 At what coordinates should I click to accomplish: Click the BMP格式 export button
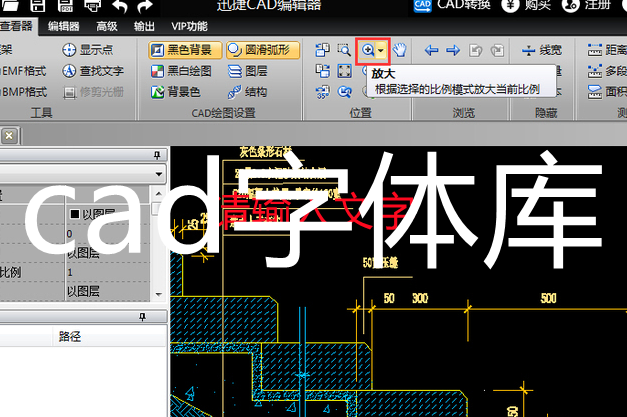pos(23,92)
